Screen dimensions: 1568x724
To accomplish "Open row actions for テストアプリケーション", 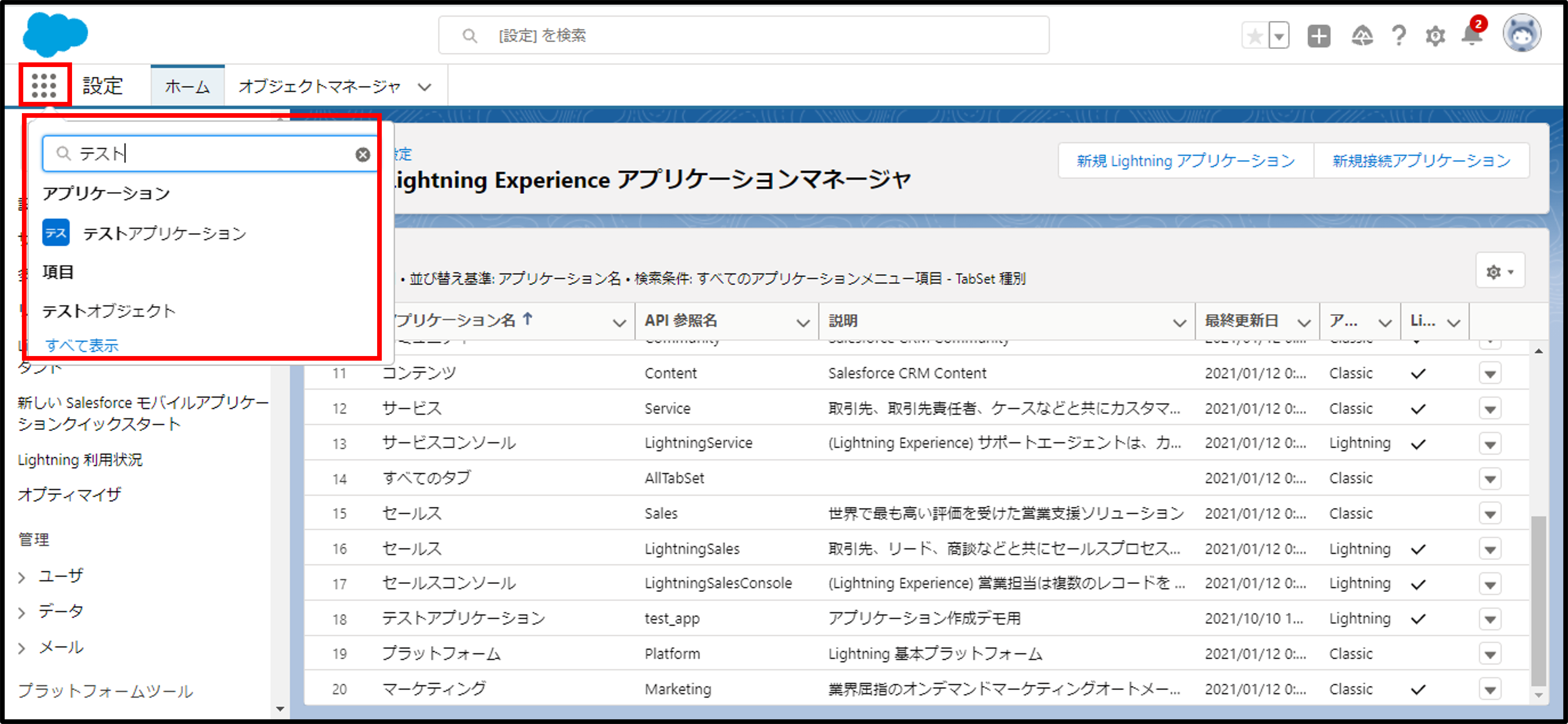I will pyautogui.click(x=1490, y=619).
